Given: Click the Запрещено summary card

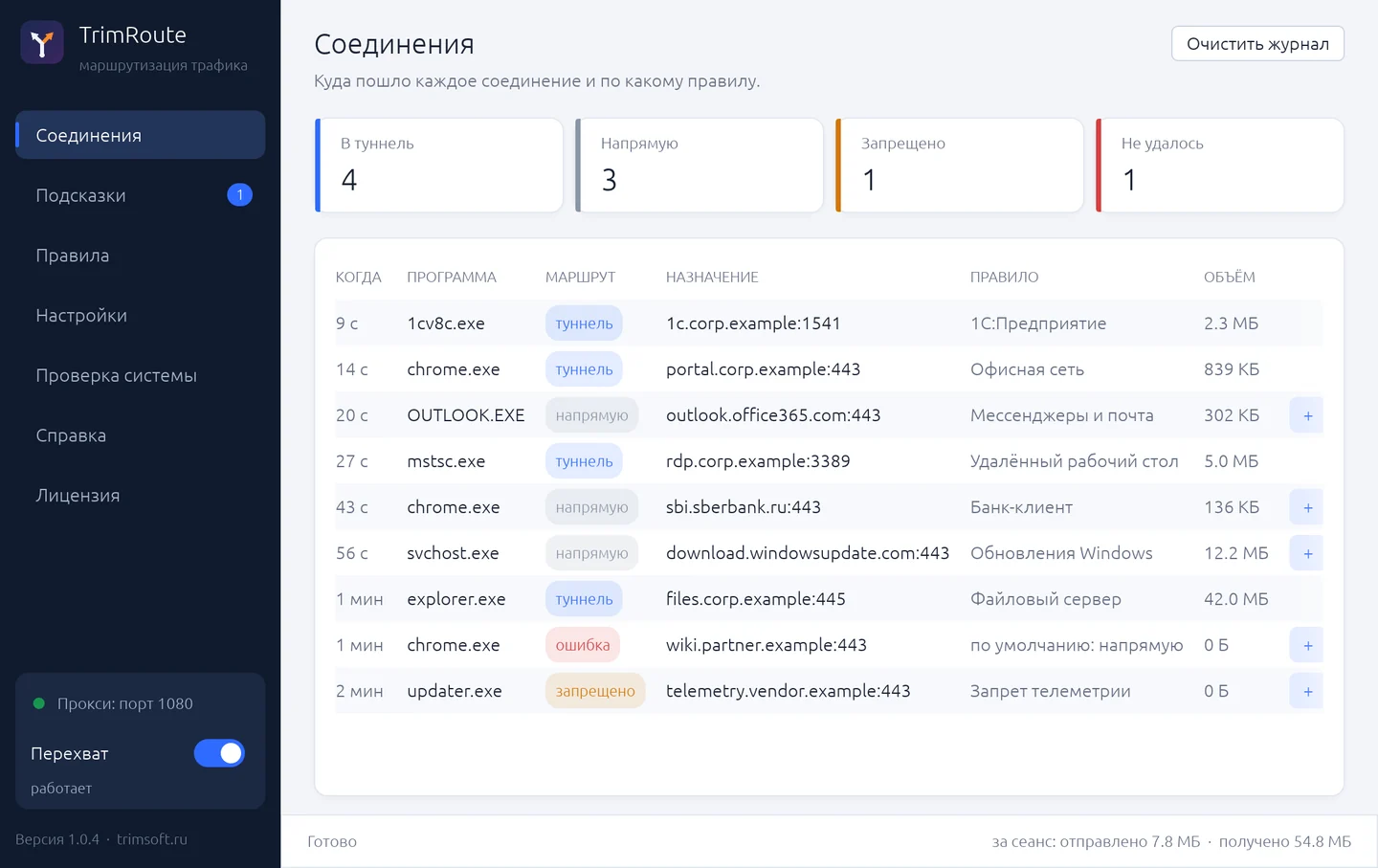Looking at the screenshot, I should [x=960, y=165].
